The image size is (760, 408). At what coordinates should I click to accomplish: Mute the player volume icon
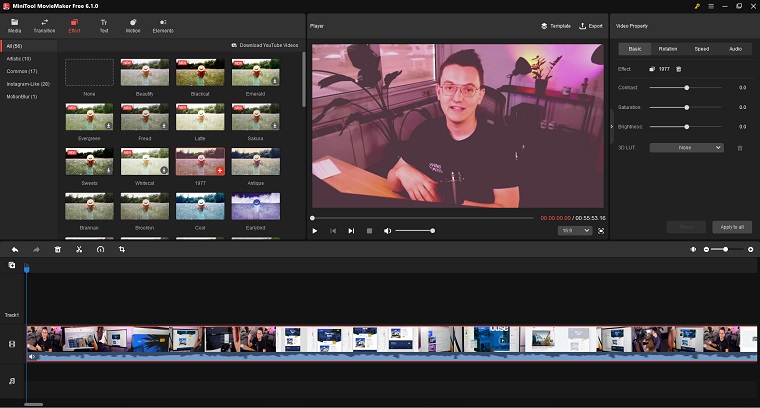tap(387, 231)
